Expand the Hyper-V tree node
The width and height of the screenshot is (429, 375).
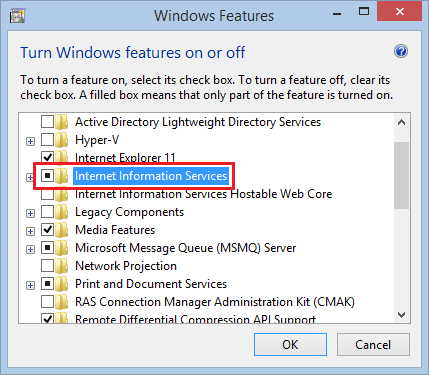click(x=30, y=142)
